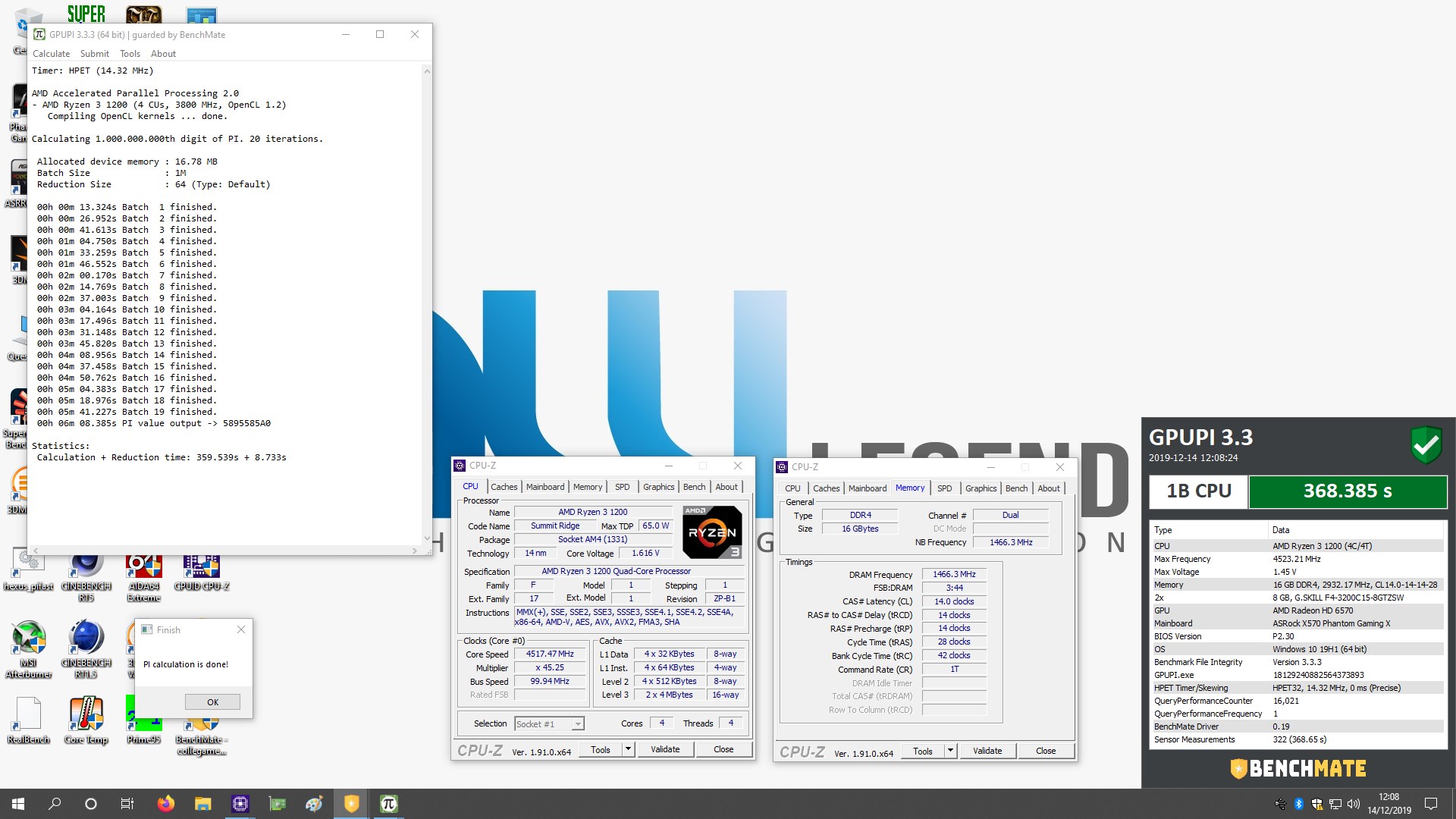The height and width of the screenshot is (819, 1456).
Task: Open CINEBENCH R11.5 desktop icon
Action: coord(86,649)
